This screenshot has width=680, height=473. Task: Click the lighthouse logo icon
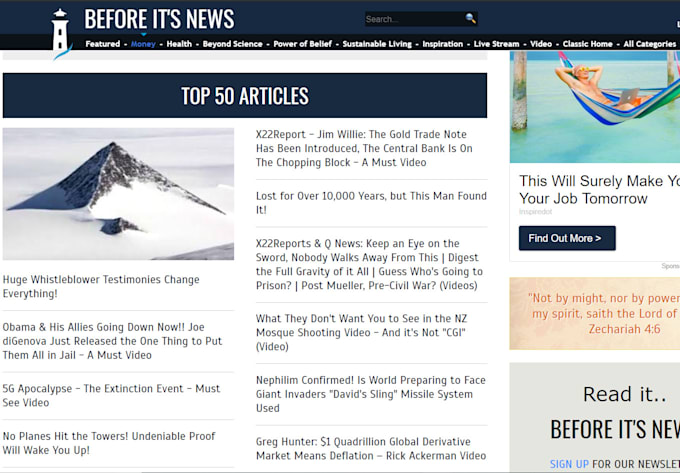tap(60, 34)
